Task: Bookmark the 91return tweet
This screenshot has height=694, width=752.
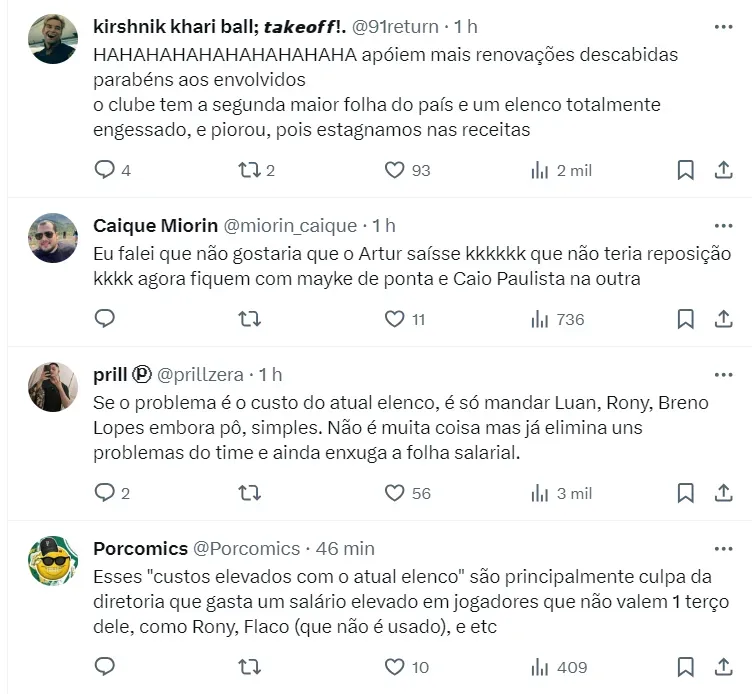Action: pos(685,170)
